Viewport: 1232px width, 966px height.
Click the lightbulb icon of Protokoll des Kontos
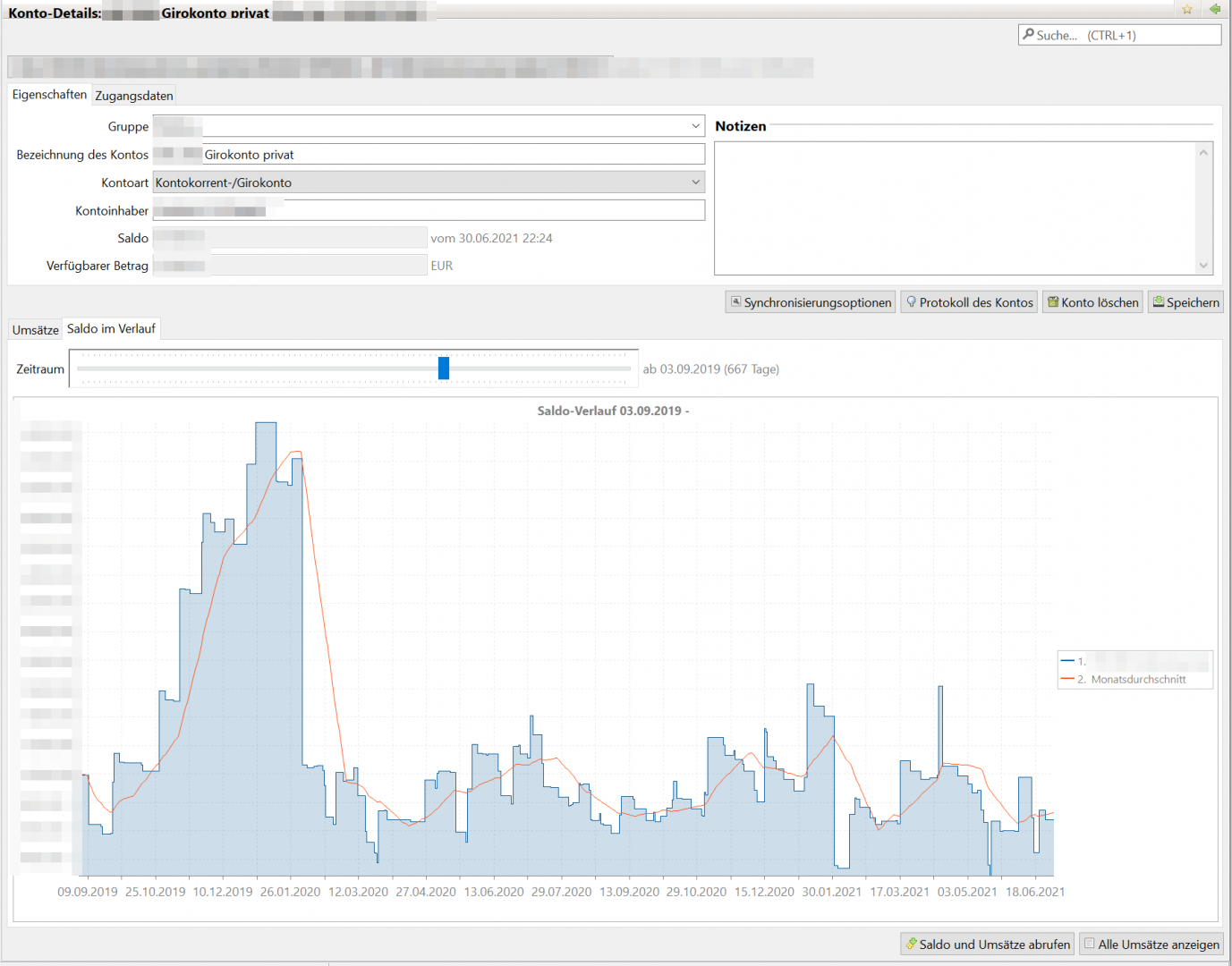(x=911, y=302)
